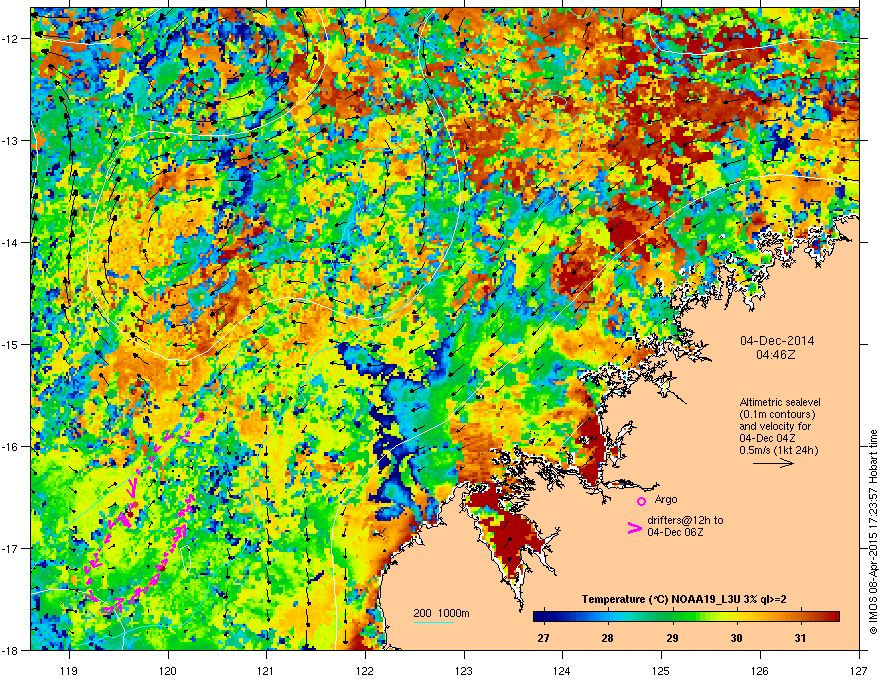Click the velocity scale reference arrow
880x680 pixels.
(774, 463)
